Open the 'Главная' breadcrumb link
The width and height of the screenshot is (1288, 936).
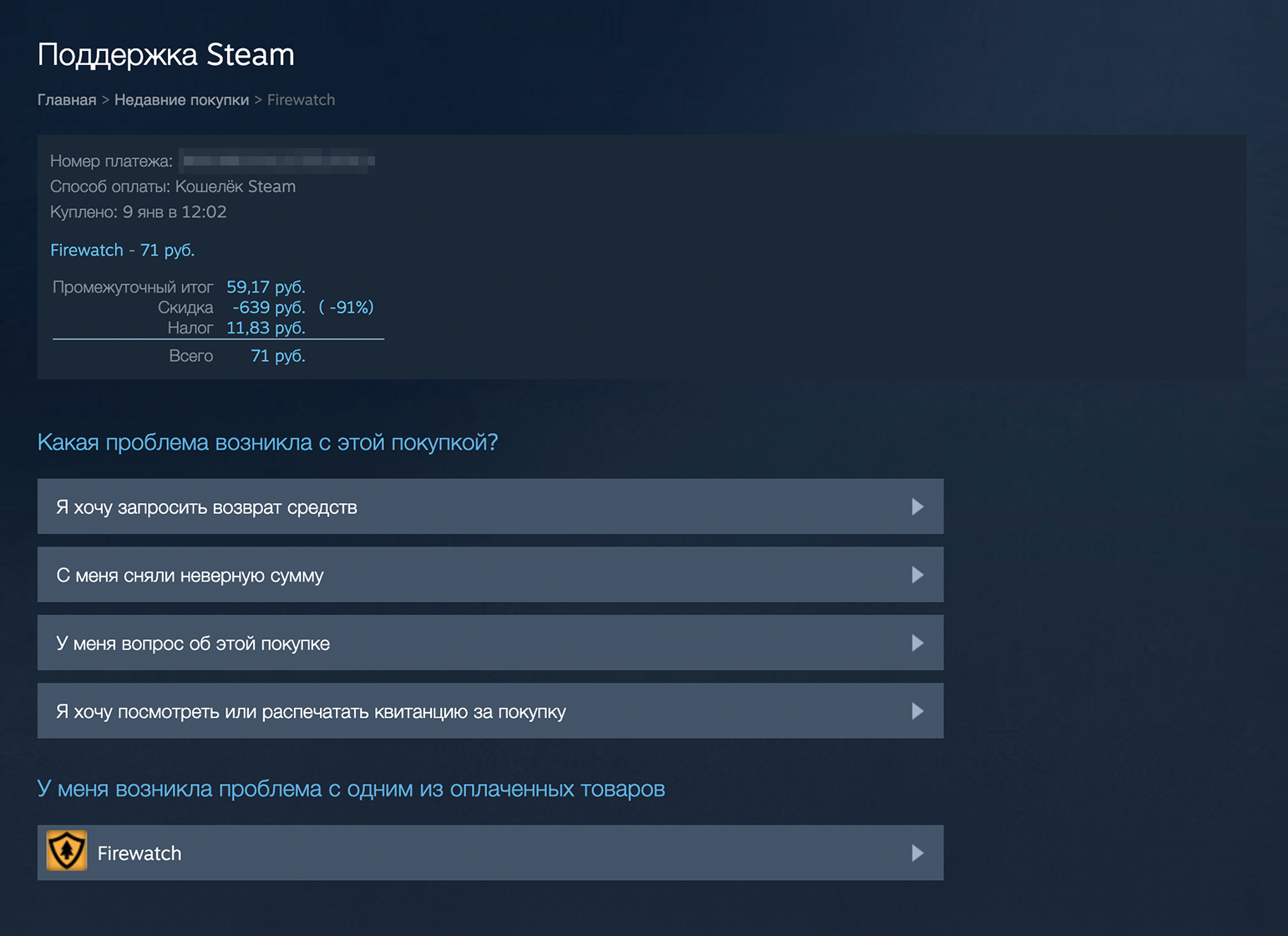[67, 100]
